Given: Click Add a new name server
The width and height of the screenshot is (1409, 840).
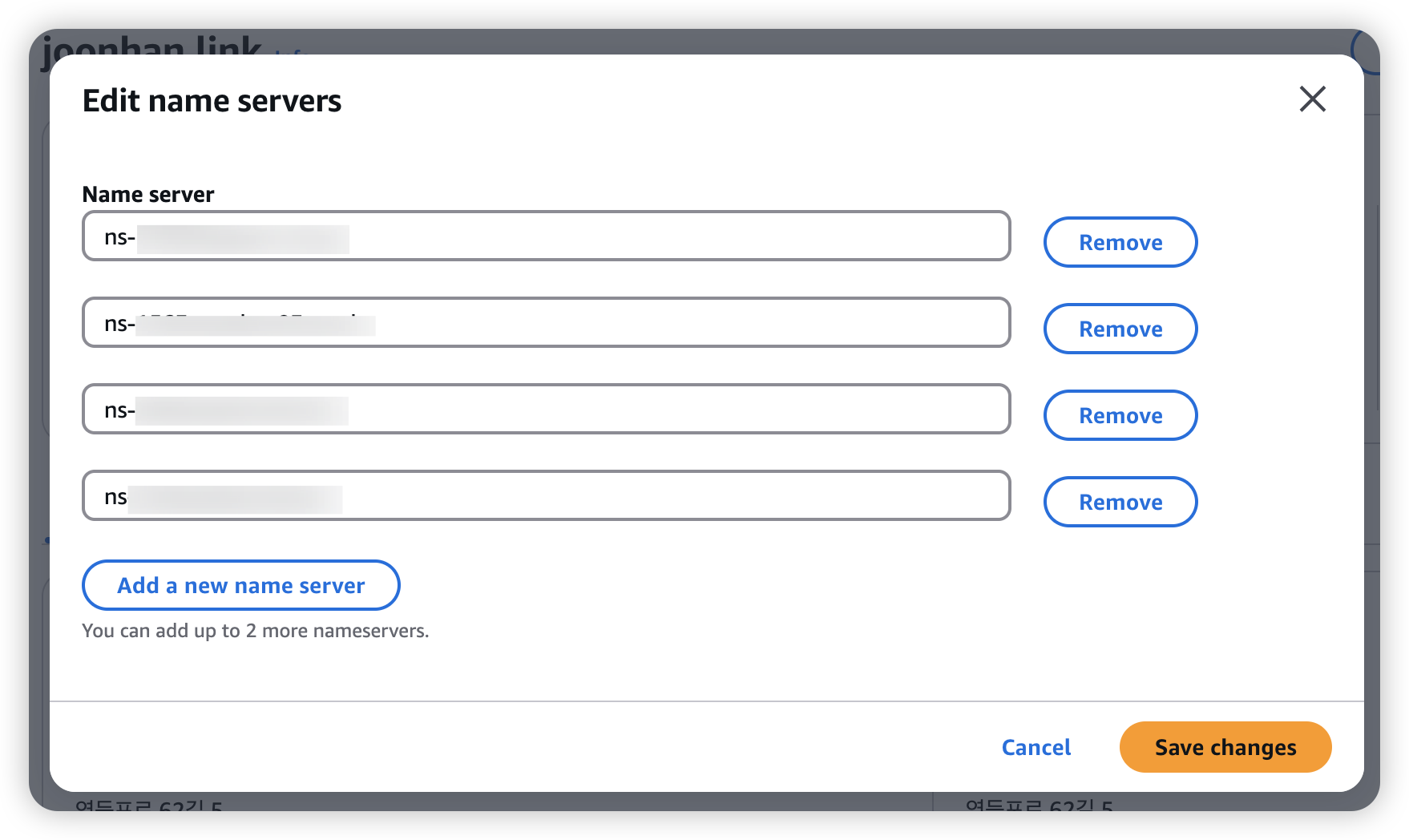Looking at the screenshot, I should 240,585.
